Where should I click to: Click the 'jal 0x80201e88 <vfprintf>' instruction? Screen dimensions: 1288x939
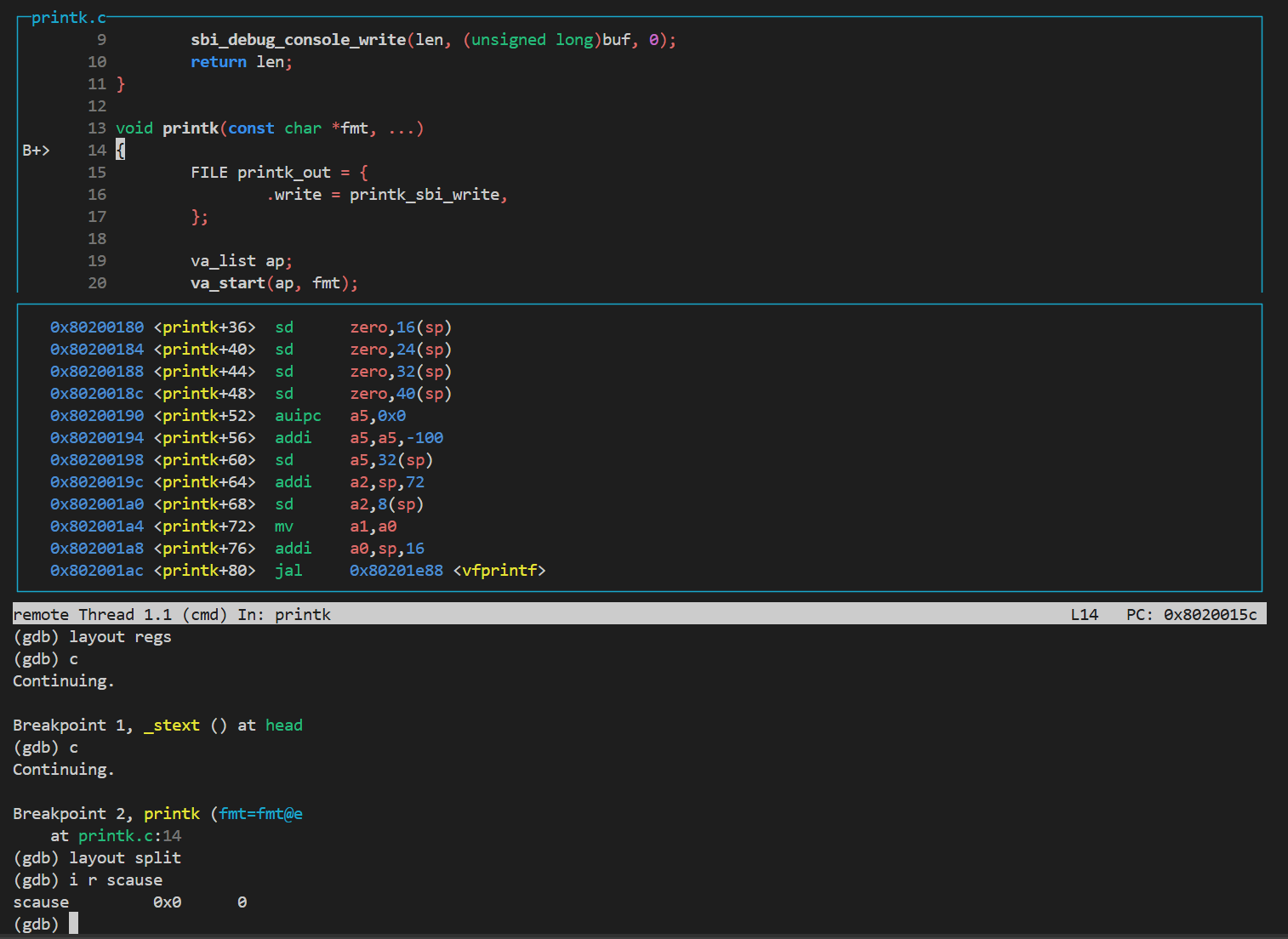(410, 571)
